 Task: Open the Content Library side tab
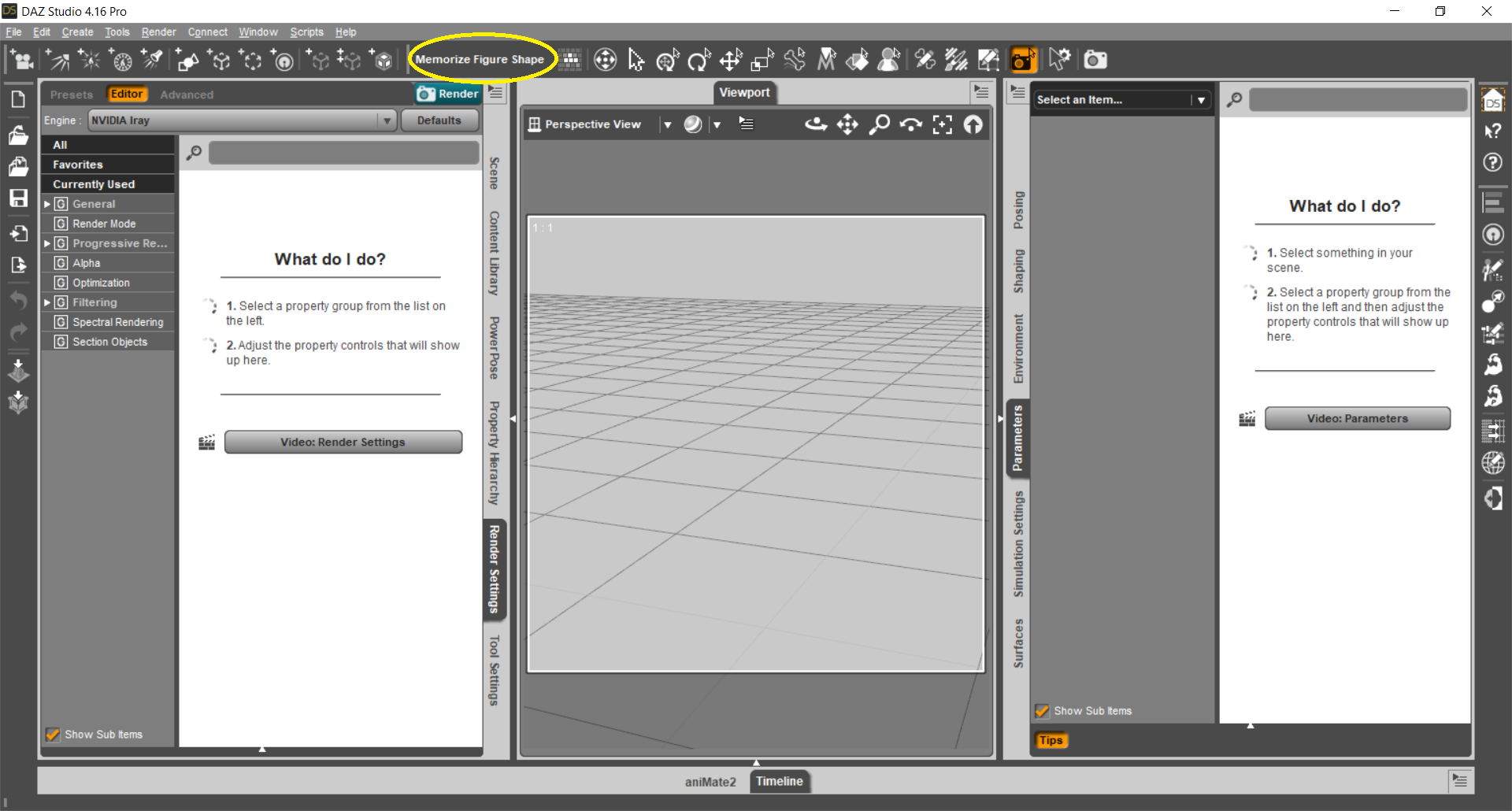point(495,254)
